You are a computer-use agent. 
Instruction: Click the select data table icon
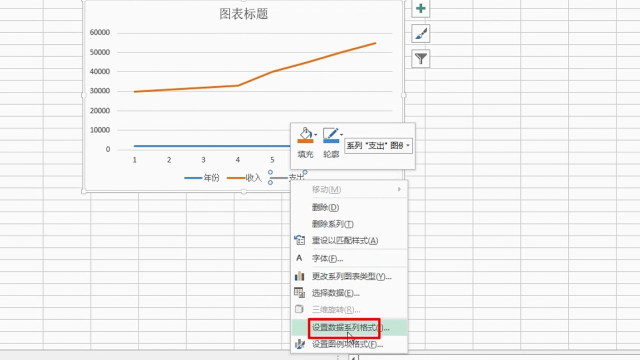click(x=300, y=293)
